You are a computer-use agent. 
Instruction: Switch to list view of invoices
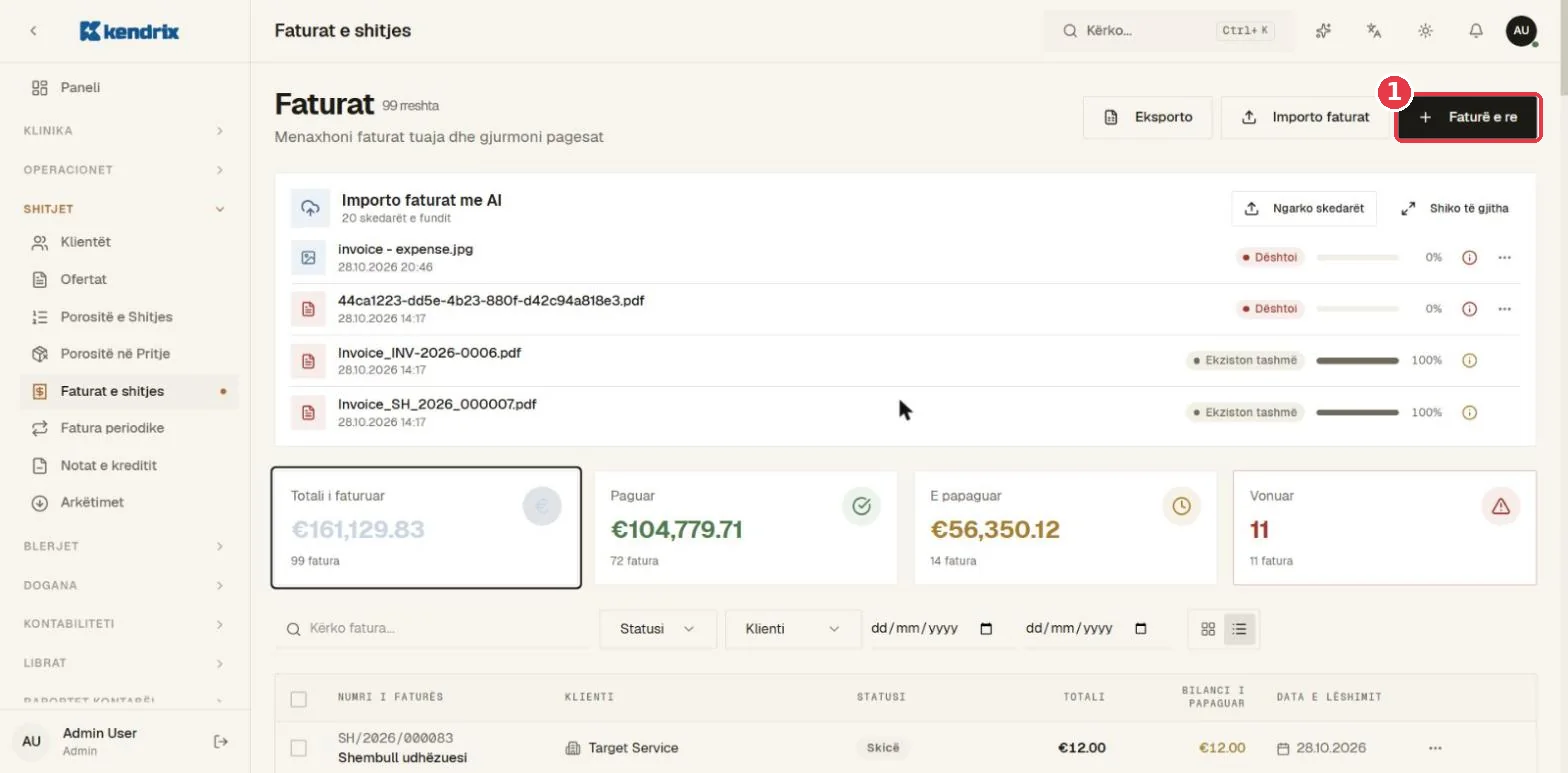pyautogui.click(x=1239, y=629)
